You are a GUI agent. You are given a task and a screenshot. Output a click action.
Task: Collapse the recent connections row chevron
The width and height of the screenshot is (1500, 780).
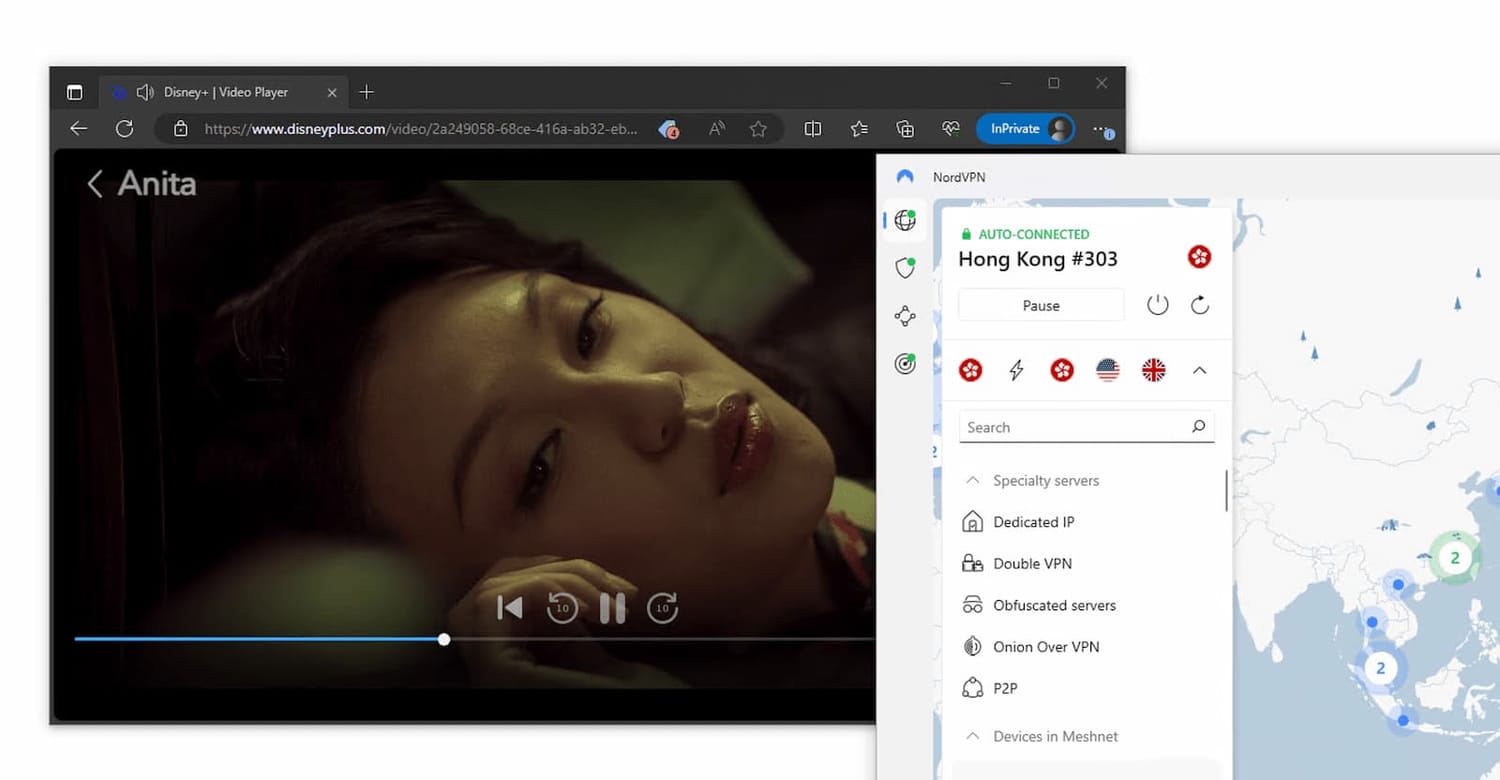1199,370
